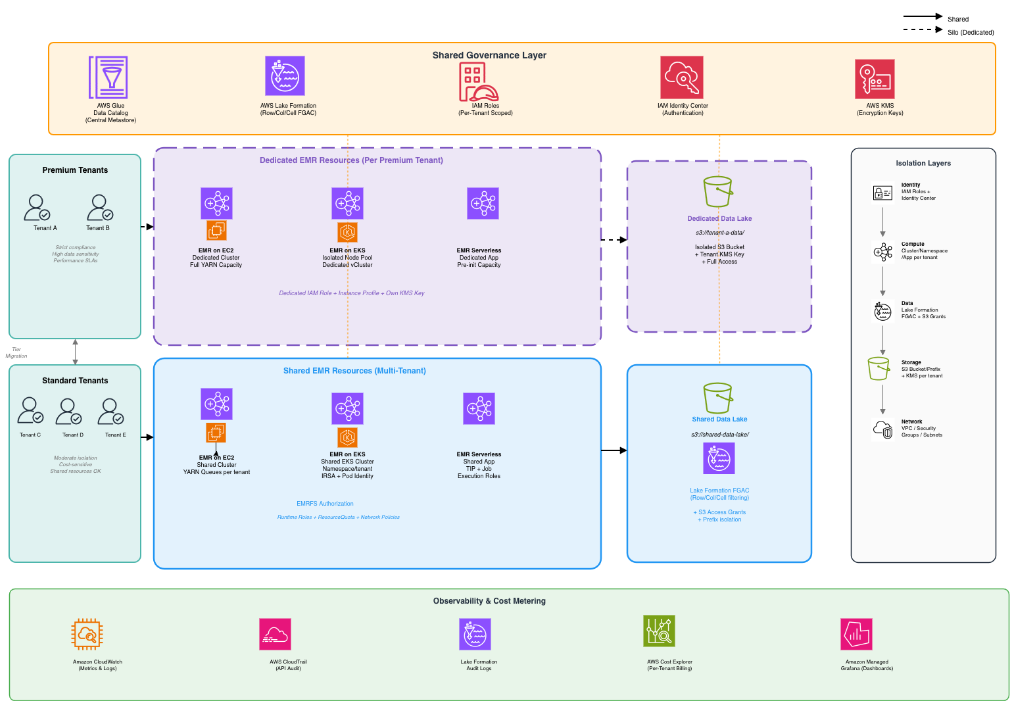Select the AWS CloudTrail API audit icon
Screen dimensions: 1017x712
275,634
